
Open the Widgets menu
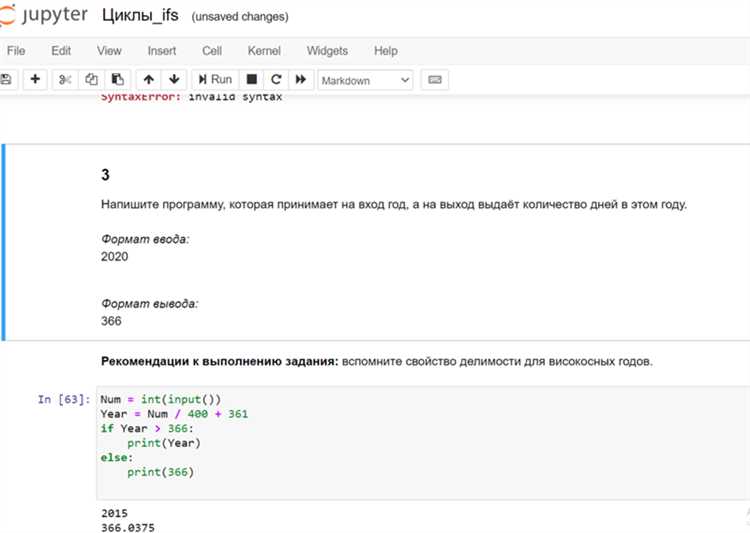click(x=327, y=51)
